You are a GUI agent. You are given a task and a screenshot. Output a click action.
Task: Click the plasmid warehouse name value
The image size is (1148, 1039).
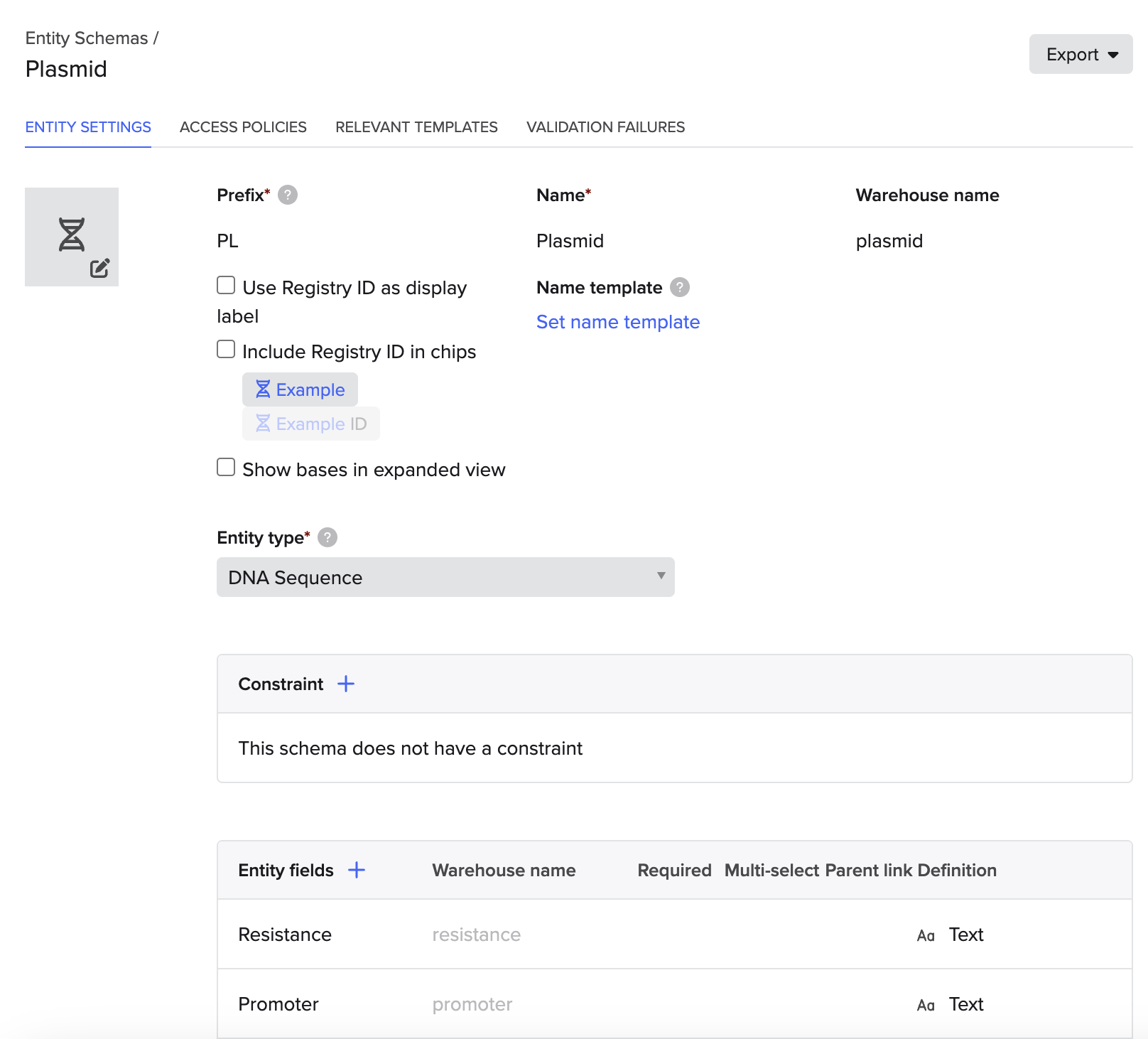point(889,241)
